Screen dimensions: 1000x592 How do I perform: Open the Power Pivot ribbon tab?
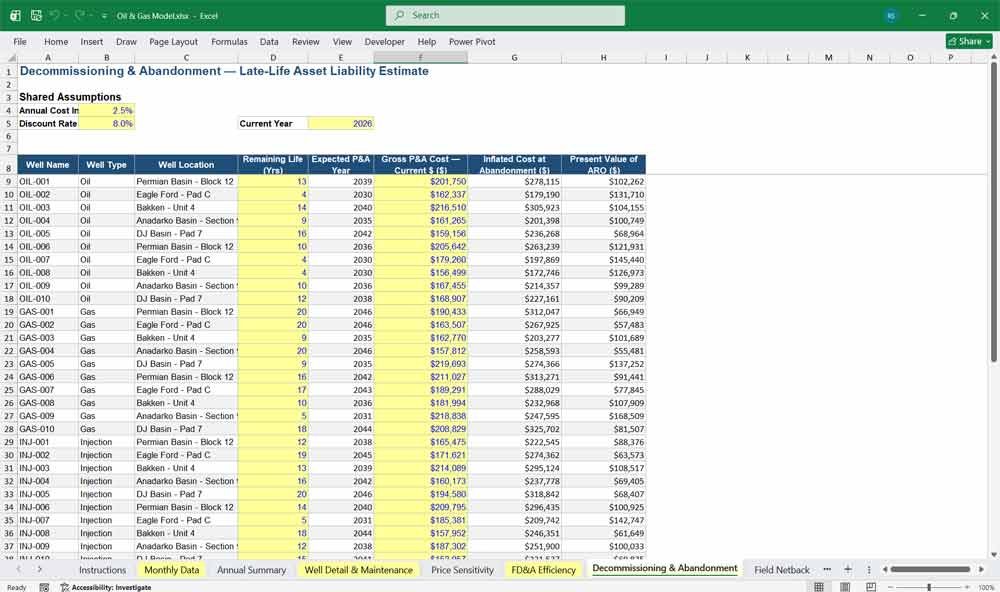472,41
